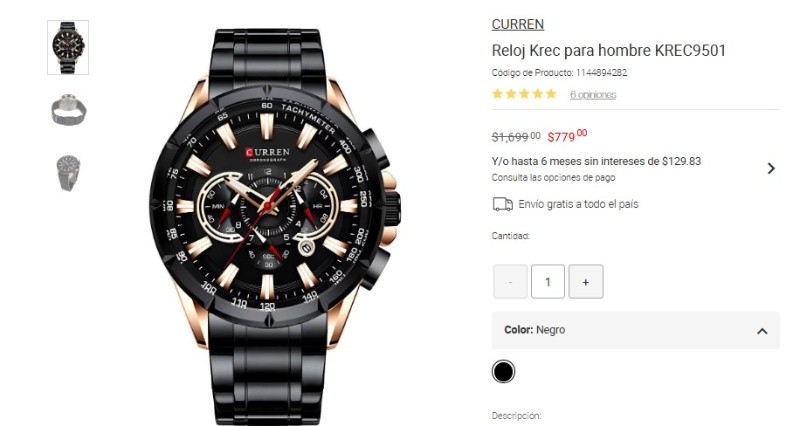
Task: Select the silver watch side-view thumbnail
Action: click(x=68, y=110)
